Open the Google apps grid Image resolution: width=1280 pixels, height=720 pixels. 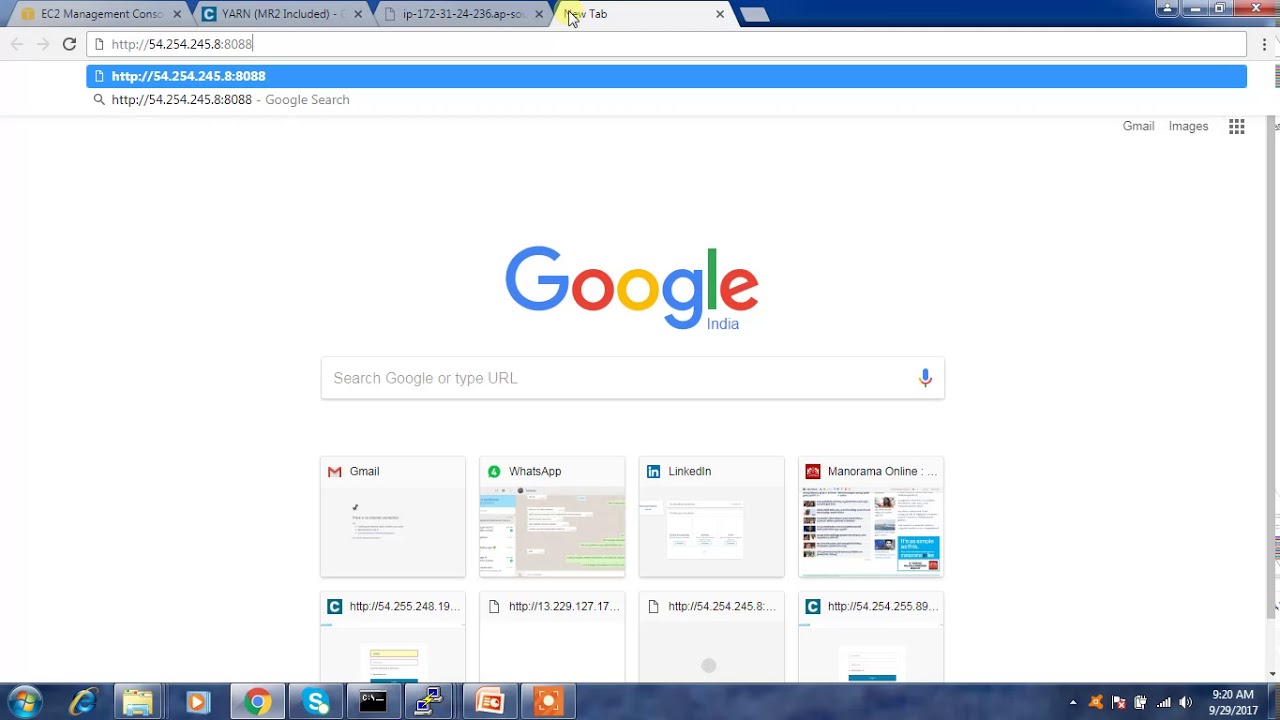(1237, 126)
